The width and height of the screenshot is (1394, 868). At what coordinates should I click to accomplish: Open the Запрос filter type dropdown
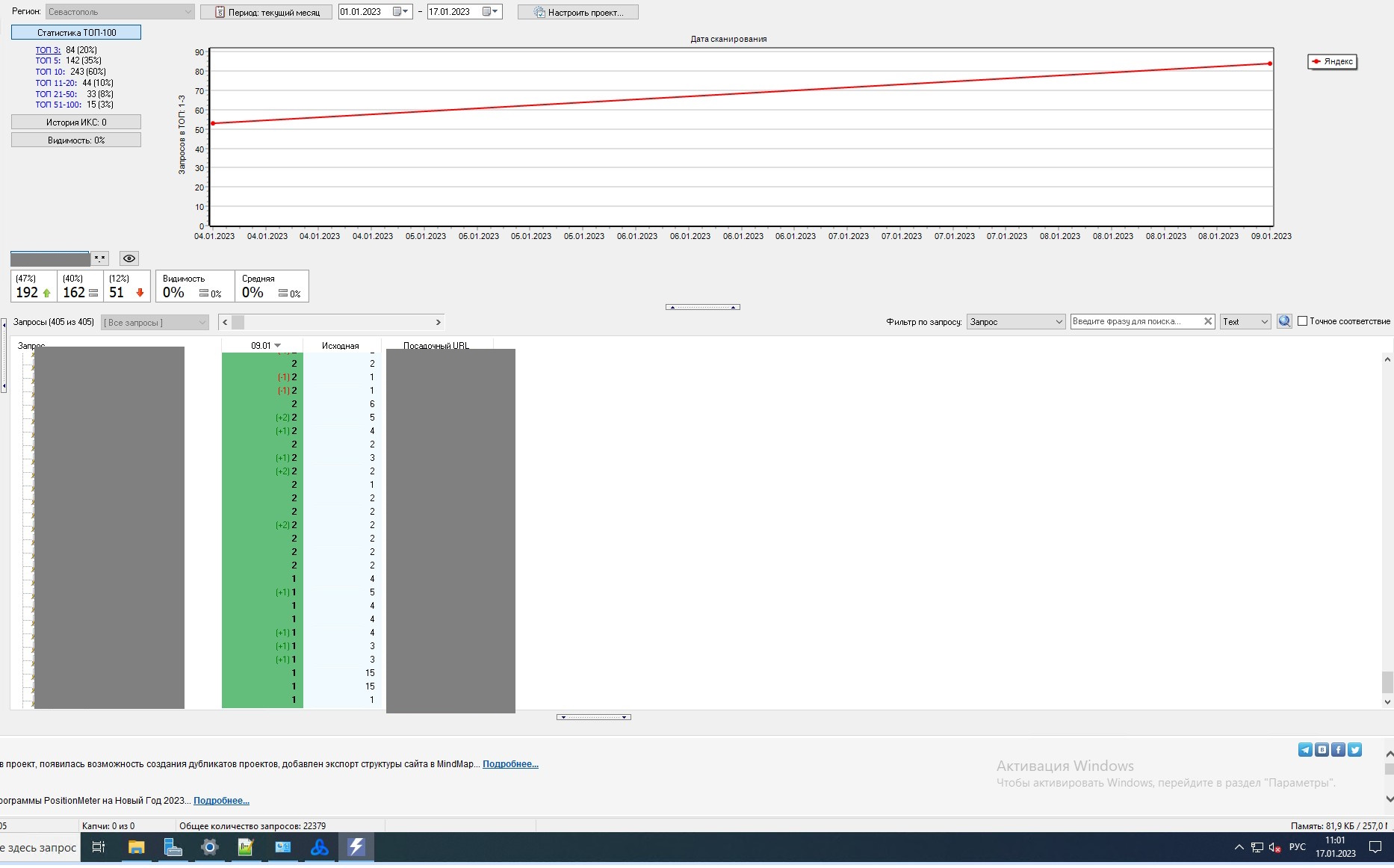[x=1016, y=321]
